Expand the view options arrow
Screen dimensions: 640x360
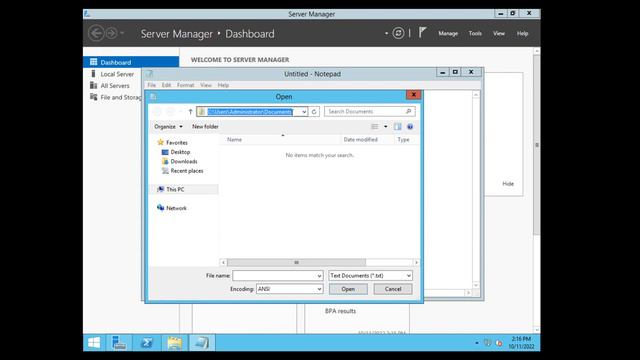click(x=385, y=127)
